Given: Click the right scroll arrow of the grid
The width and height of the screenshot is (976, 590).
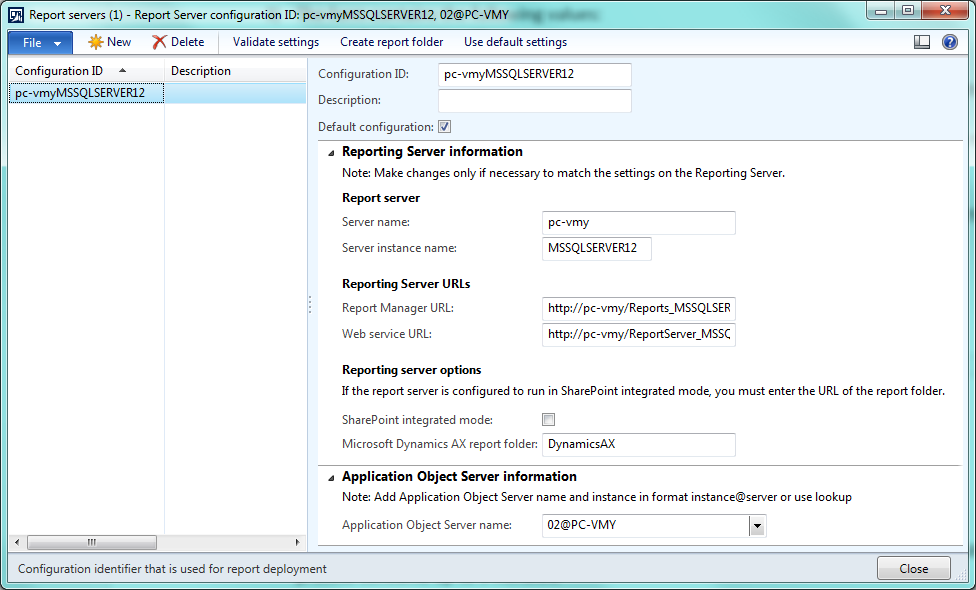Looking at the screenshot, I should point(298,542).
